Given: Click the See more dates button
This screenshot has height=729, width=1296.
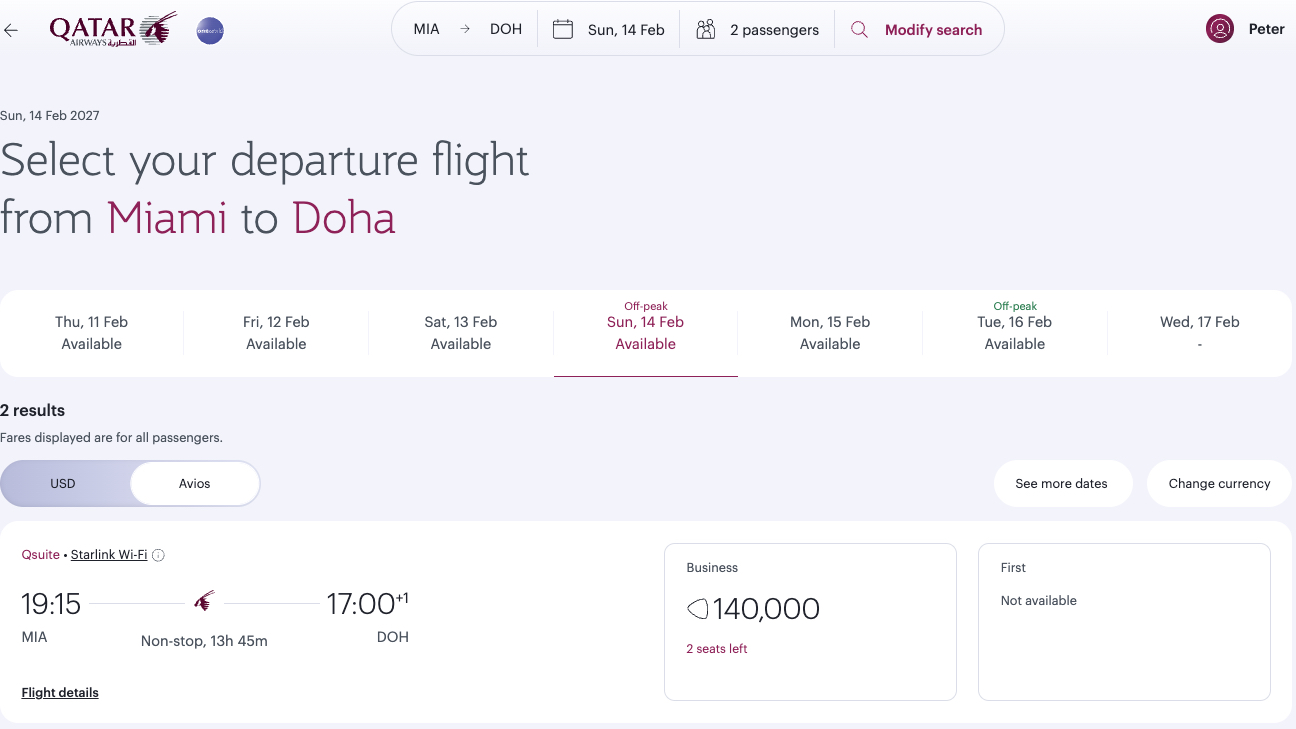Looking at the screenshot, I should [1062, 483].
